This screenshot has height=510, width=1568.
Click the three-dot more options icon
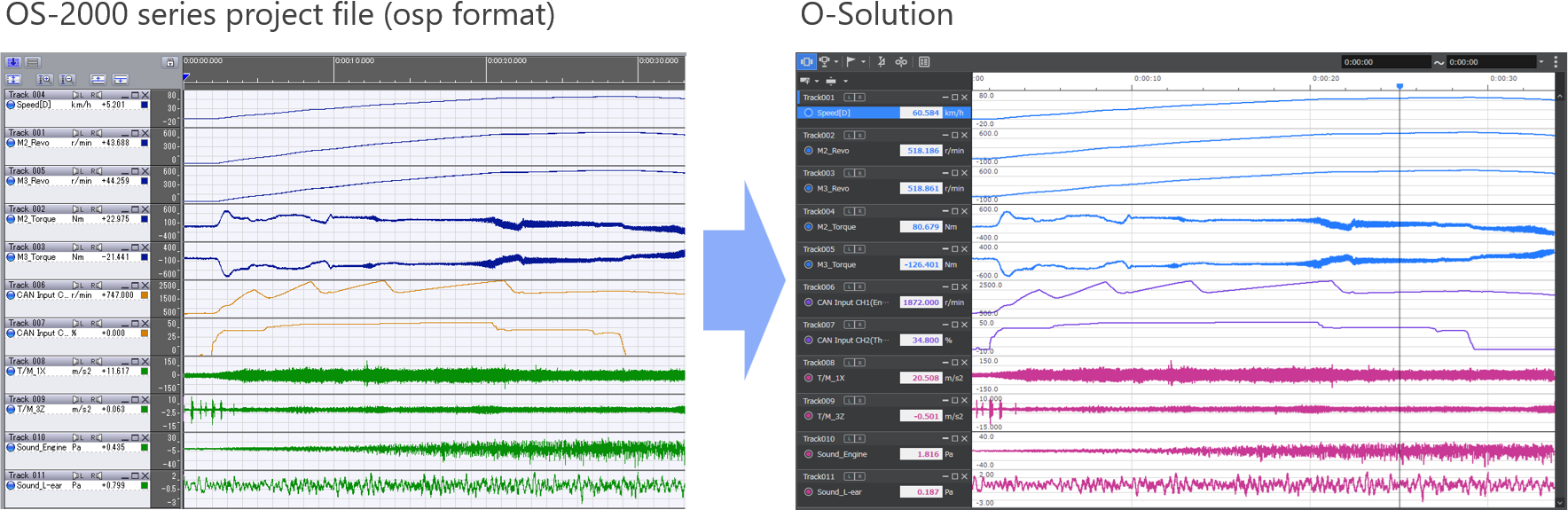tap(1556, 61)
